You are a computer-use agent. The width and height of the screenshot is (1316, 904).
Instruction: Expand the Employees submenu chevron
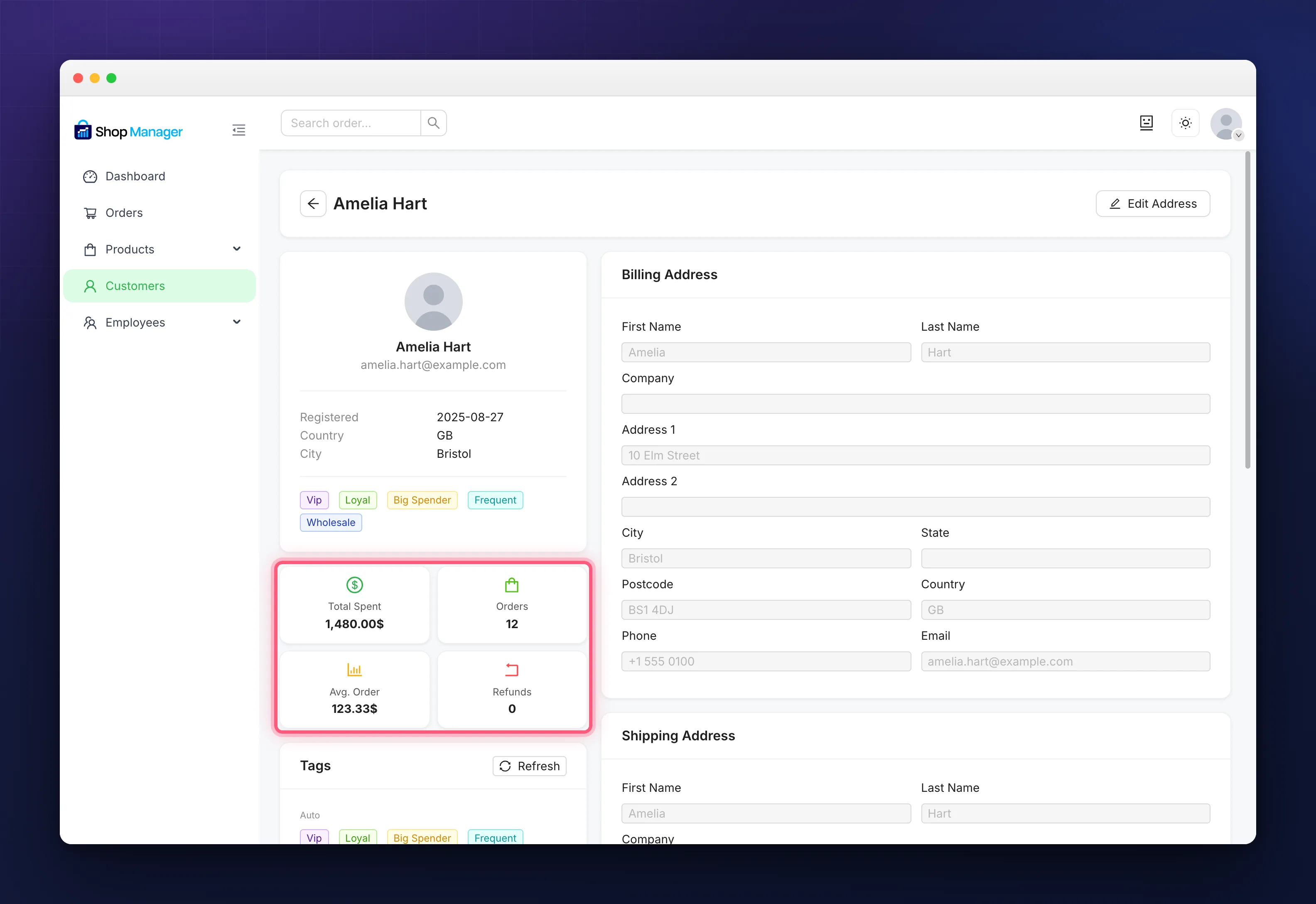(237, 322)
